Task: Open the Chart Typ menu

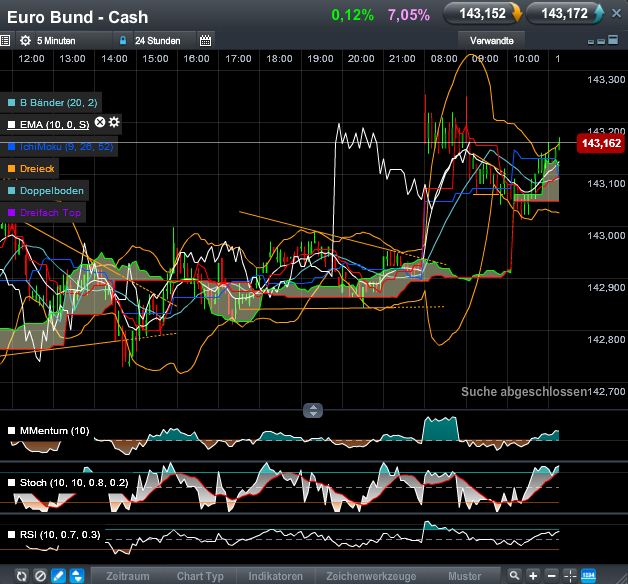Action: [200, 576]
